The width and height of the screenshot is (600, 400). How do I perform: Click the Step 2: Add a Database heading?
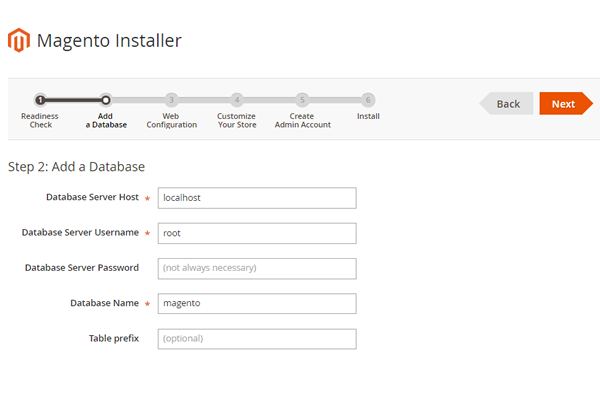pyautogui.click(x=77, y=167)
